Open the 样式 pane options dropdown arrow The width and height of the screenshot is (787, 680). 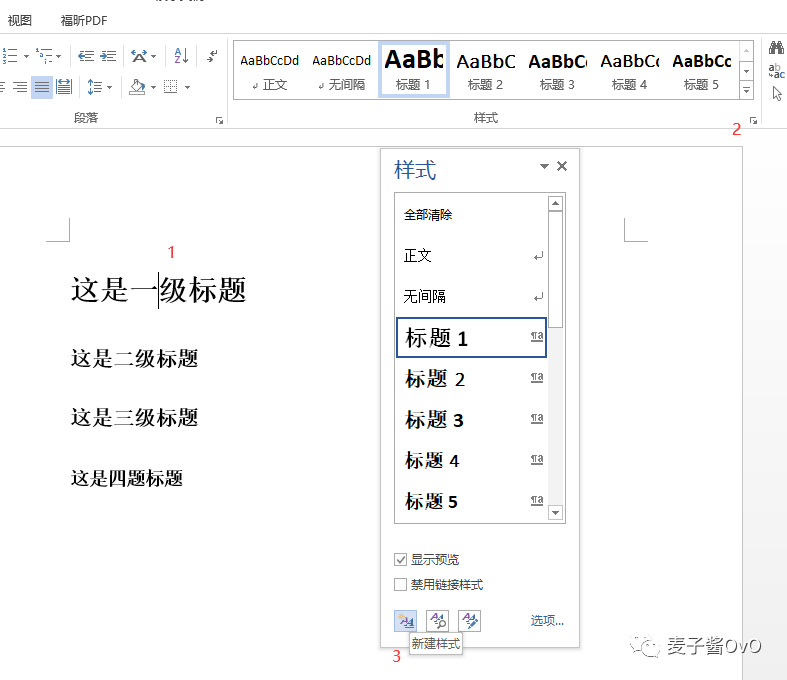pyautogui.click(x=544, y=166)
